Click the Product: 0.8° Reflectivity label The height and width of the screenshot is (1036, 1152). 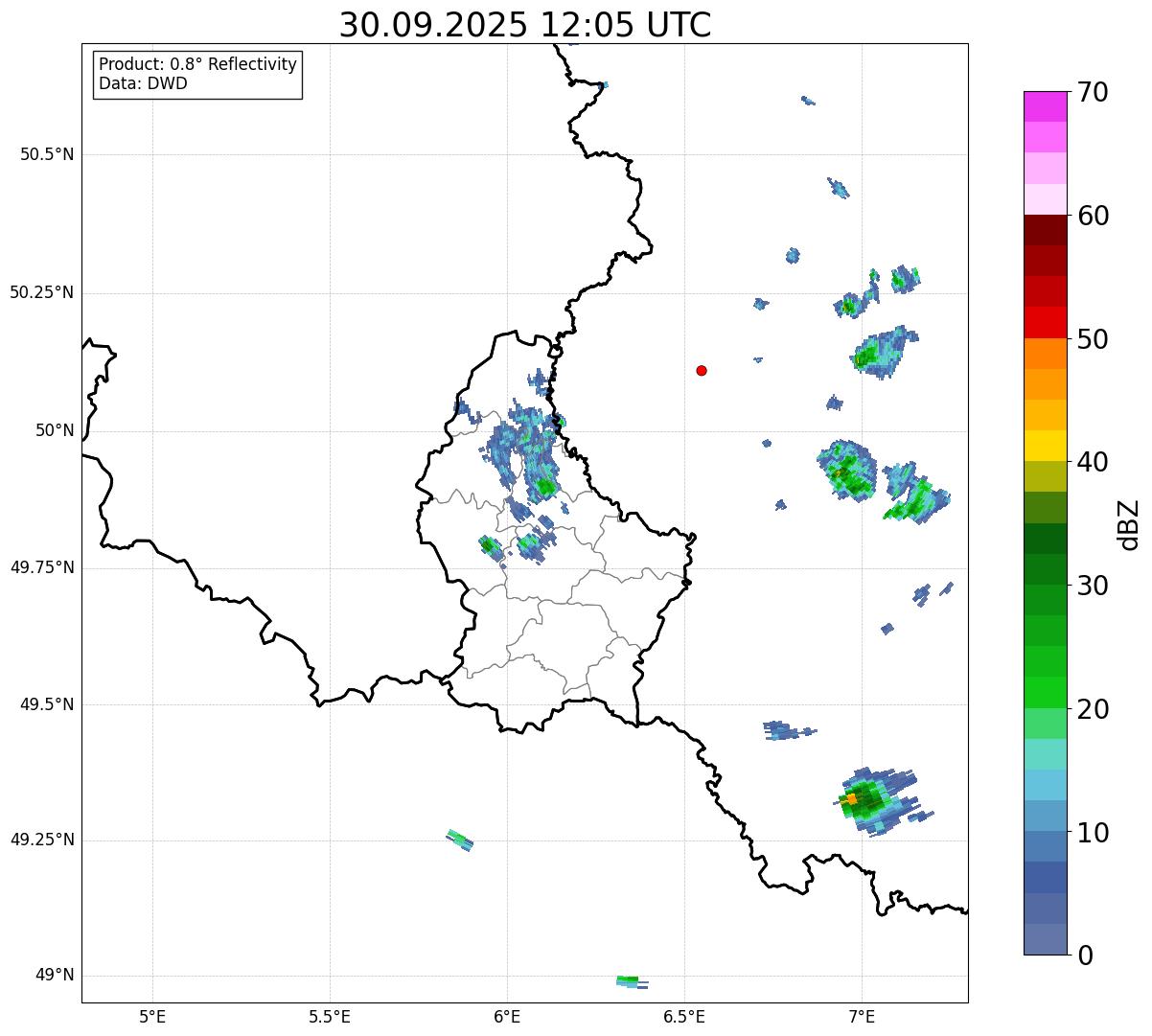(x=198, y=64)
